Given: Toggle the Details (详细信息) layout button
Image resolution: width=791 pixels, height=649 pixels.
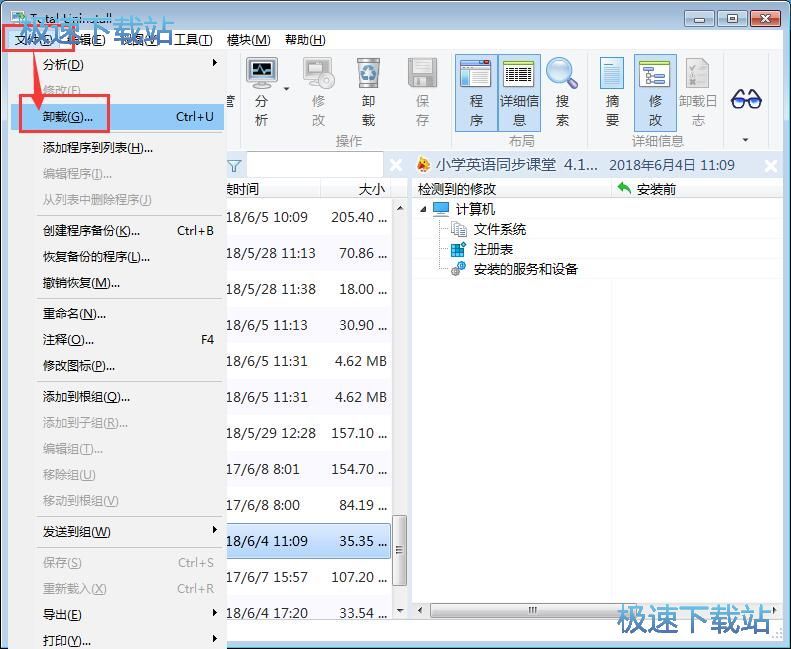Looking at the screenshot, I should click(x=519, y=93).
